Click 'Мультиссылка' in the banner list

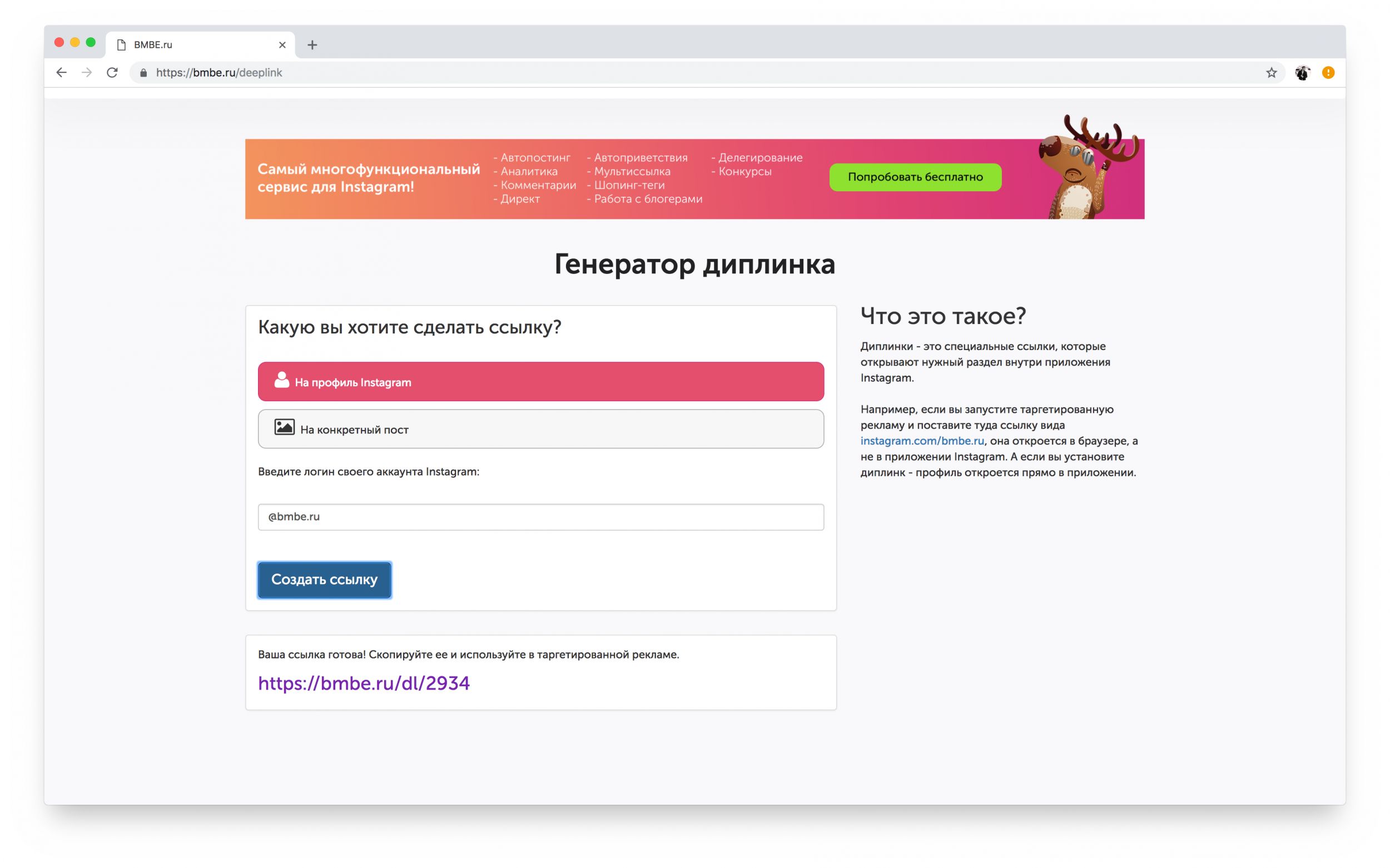coord(632,171)
